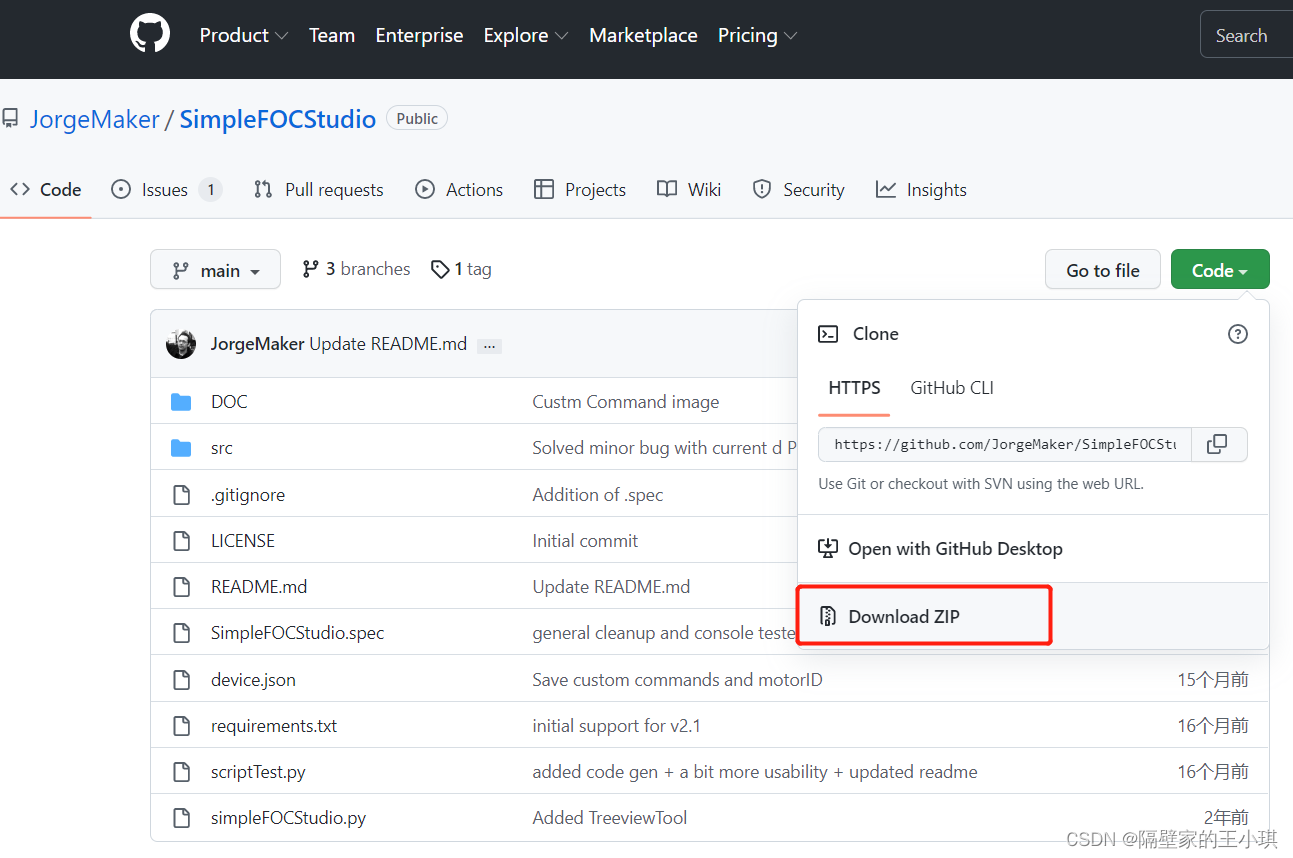The height and width of the screenshot is (858, 1293).
Task: Open the Issues tab
Action: pyautogui.click(x=166, y=190)
